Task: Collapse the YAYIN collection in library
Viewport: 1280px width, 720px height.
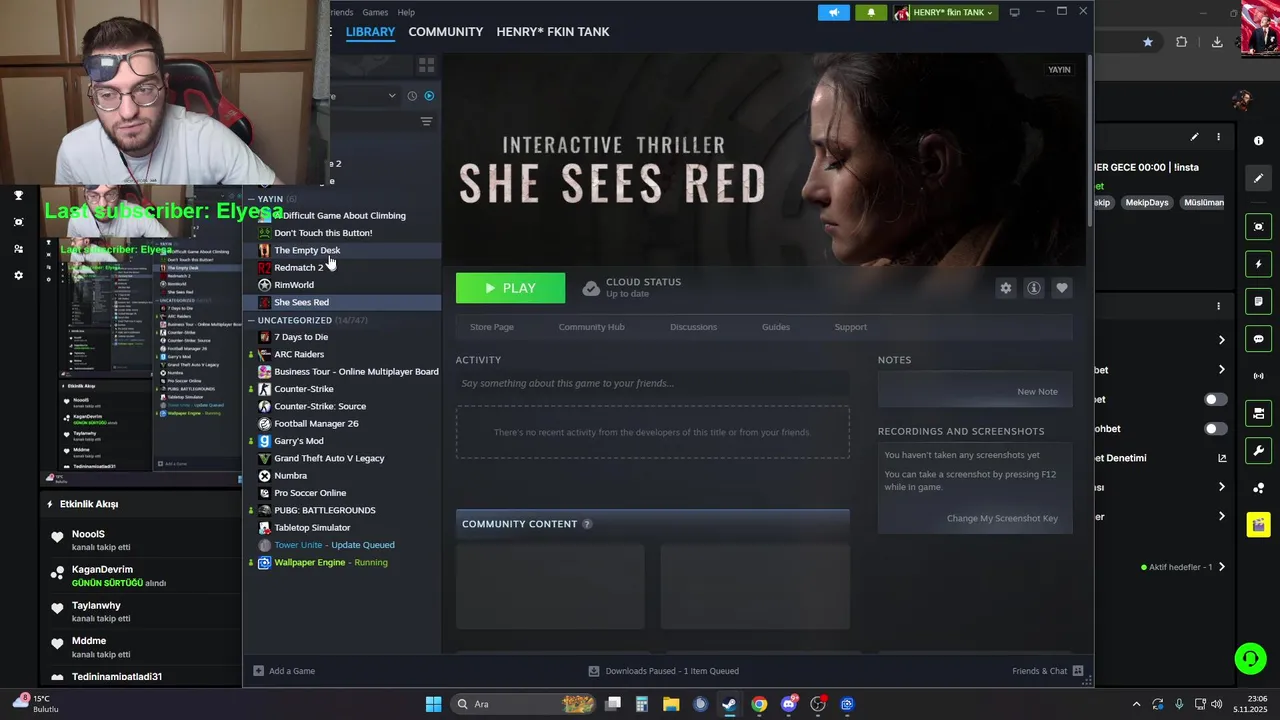Action: coord(251,199)
